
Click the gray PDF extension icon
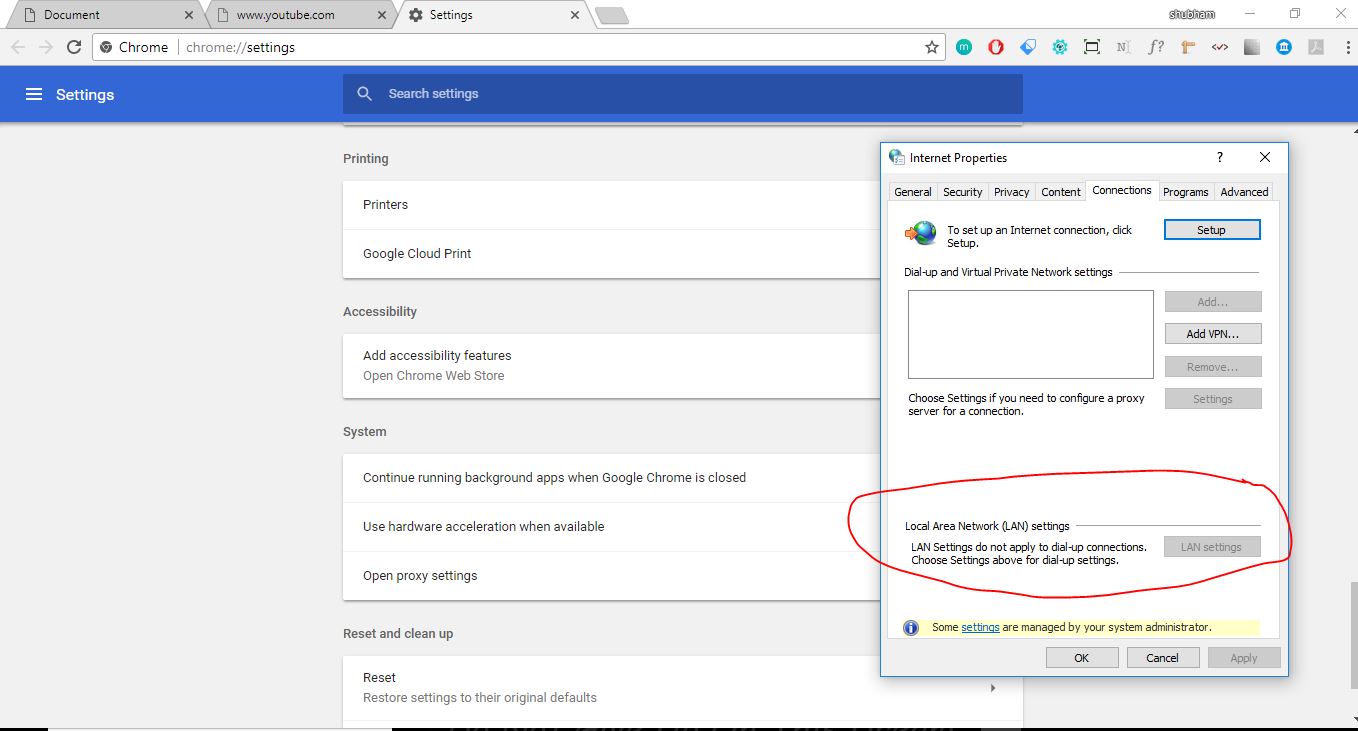(x=1316, y=47)
